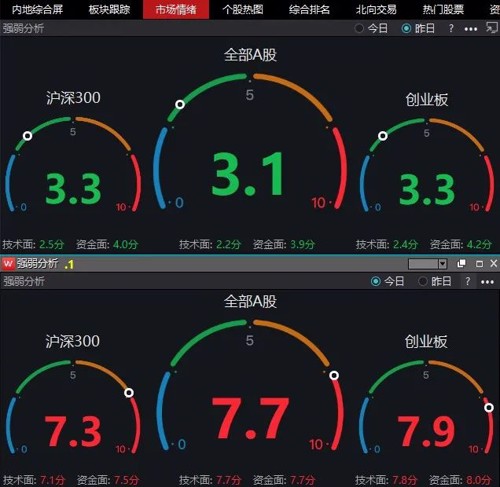The height and width of the screenshot is (487, 500).
Task: Open help question mark in top panel
Action: pos(451,28)
